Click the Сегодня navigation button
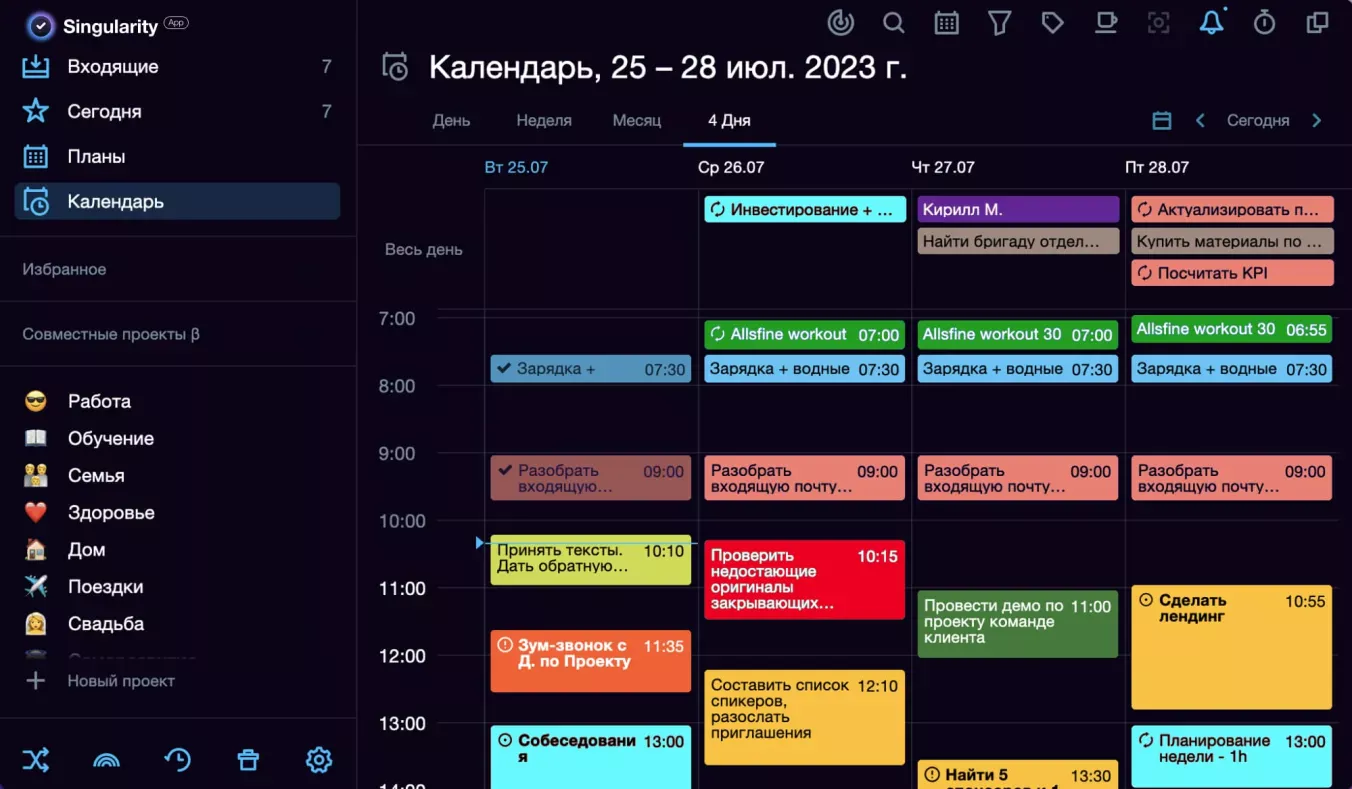The image size is (1352, 789). point(1258,120)
